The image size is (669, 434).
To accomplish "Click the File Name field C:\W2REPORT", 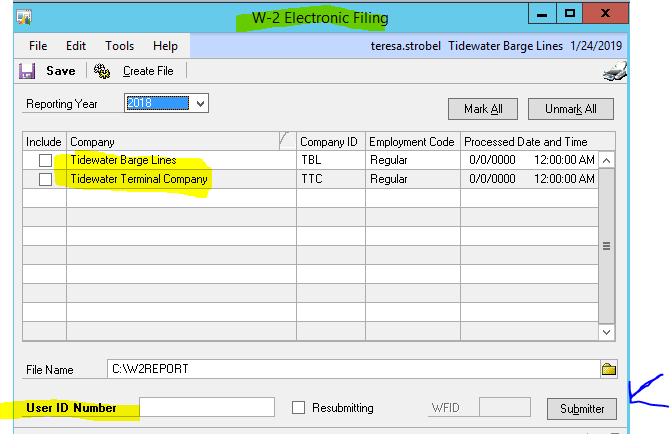I will coord(354,369).
